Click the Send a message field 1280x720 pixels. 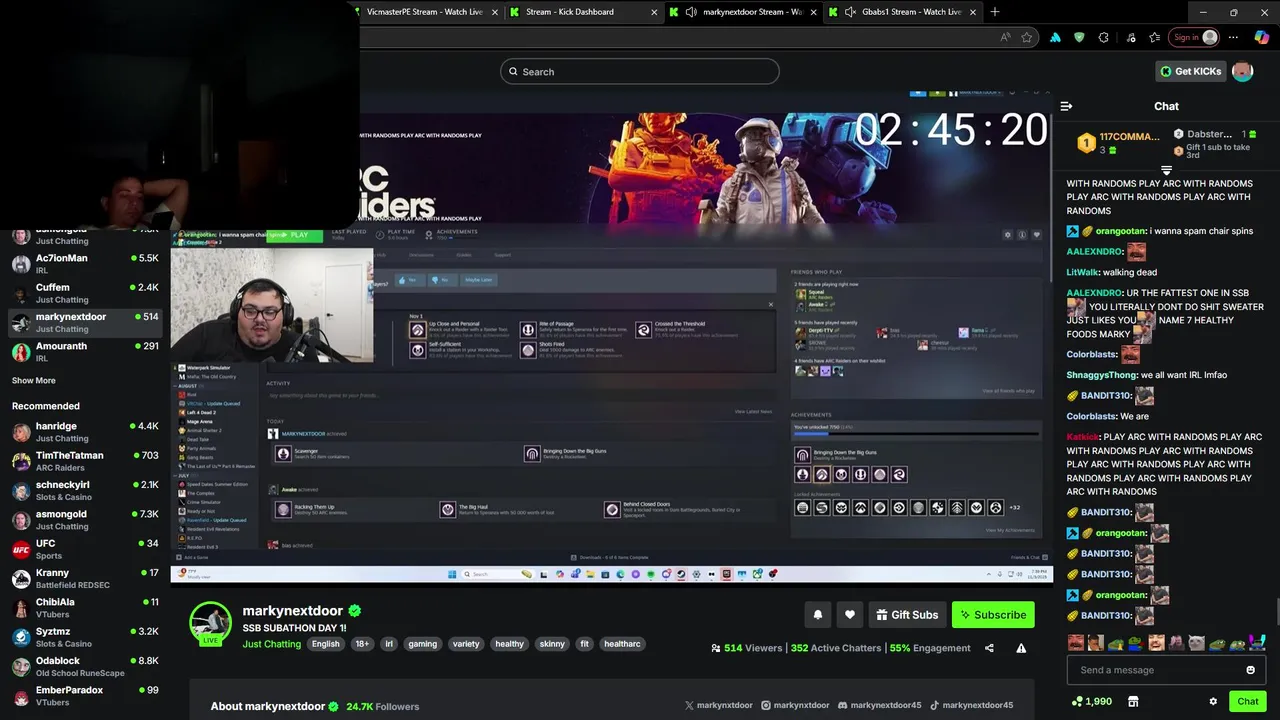coord(1166,670)
